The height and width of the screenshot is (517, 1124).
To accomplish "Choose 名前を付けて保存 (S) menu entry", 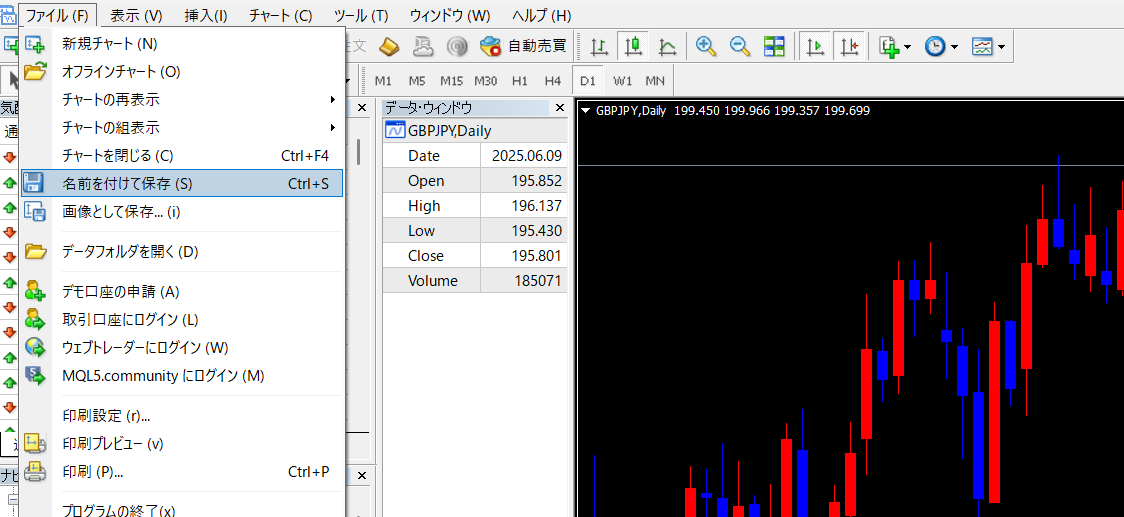I will [x=182, y=184].
